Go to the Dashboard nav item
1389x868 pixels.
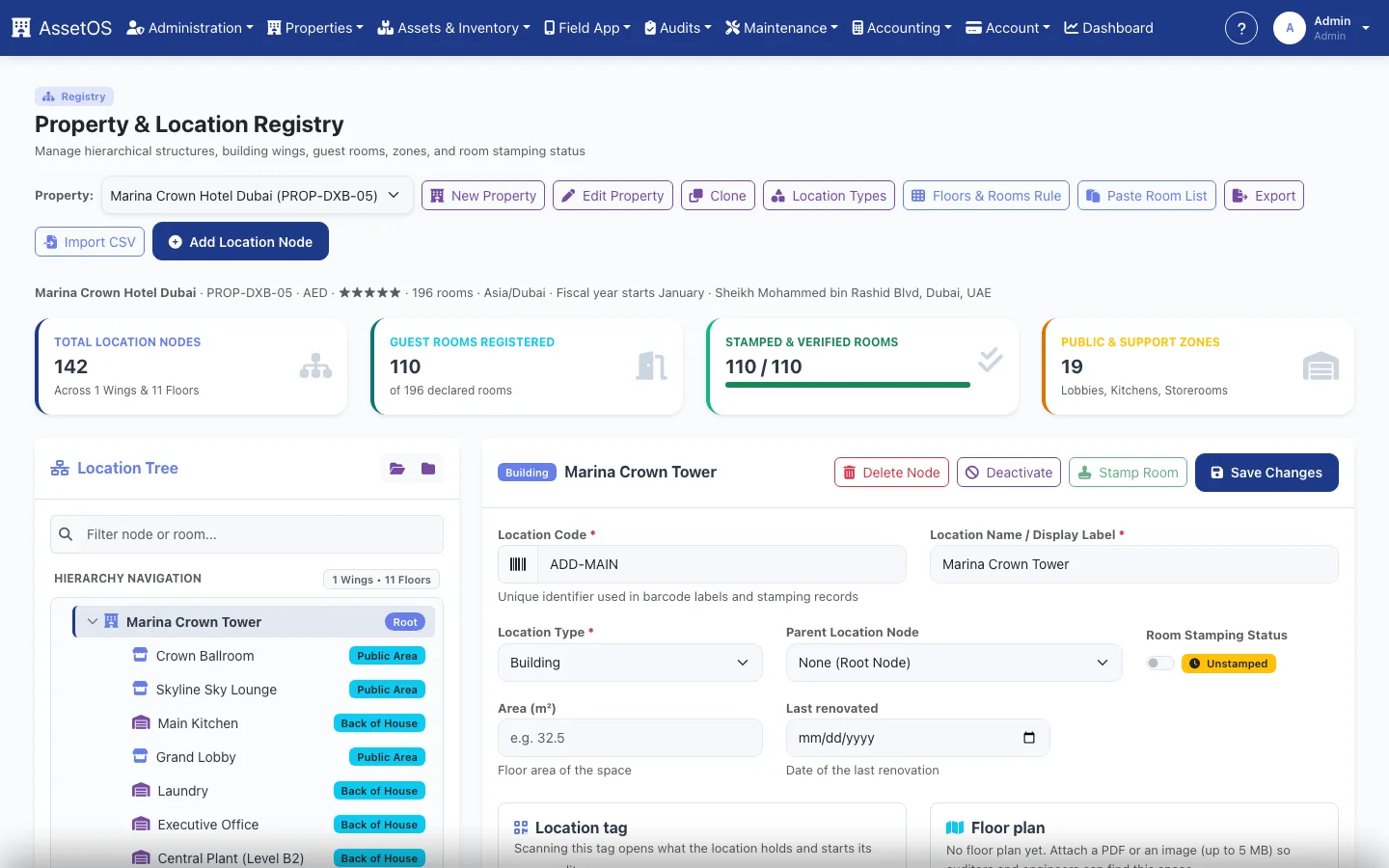click(1108, 28)
